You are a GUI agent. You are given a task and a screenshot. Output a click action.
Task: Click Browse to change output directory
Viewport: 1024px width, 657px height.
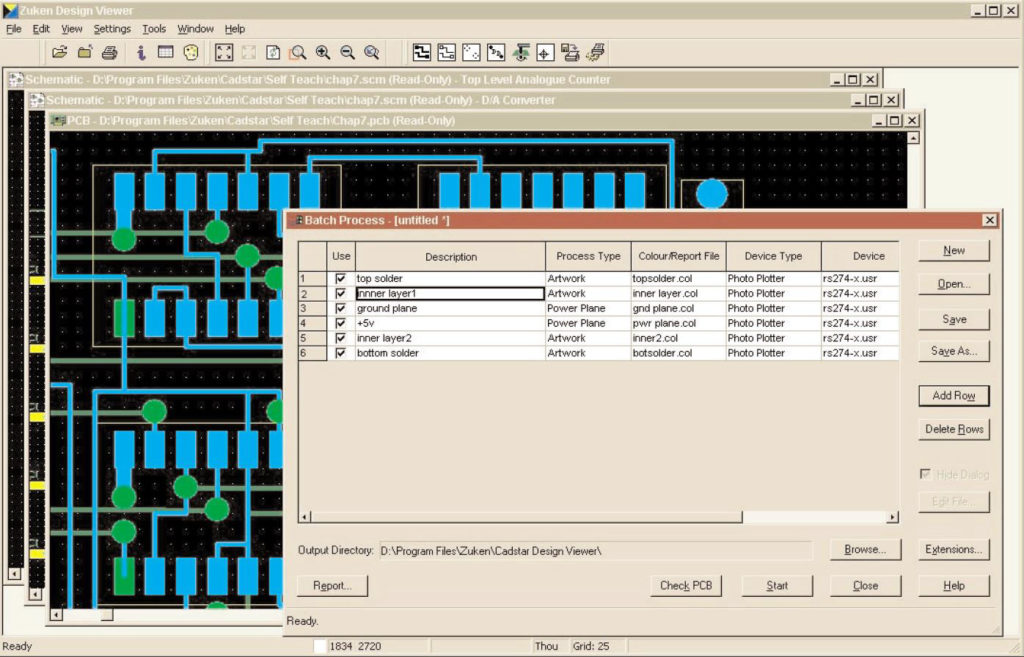click(866, 549)
